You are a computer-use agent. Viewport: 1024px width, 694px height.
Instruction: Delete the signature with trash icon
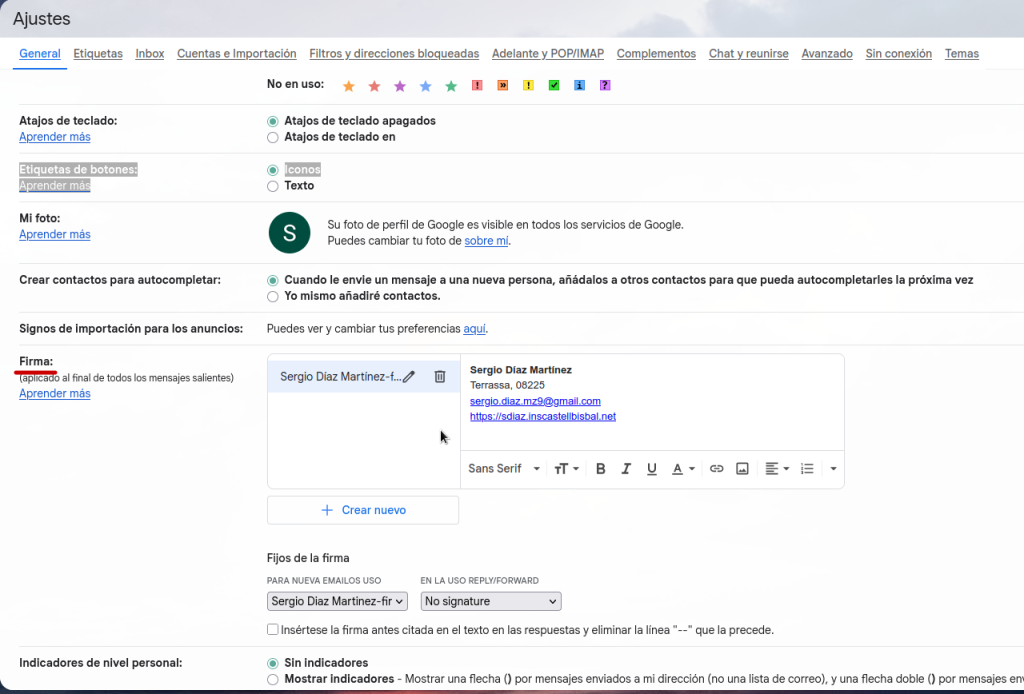440,377
